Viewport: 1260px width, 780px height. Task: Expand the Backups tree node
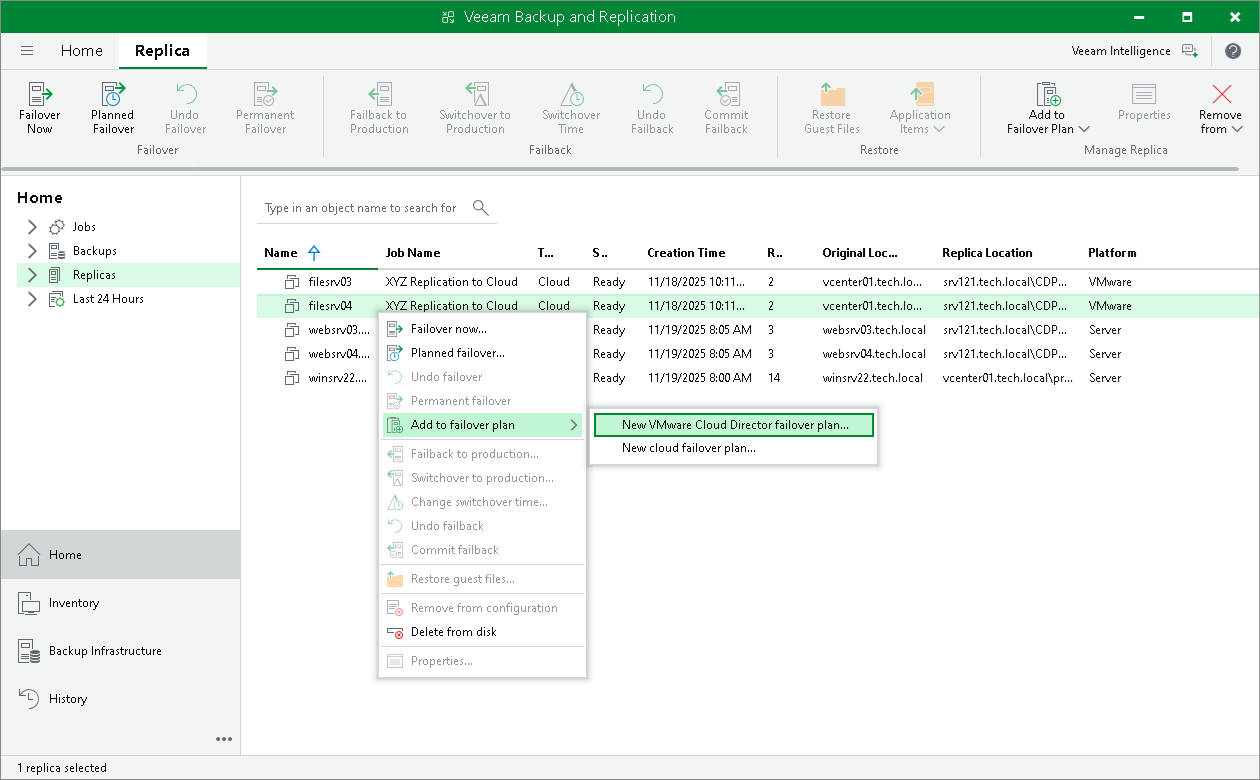[32, 251]
